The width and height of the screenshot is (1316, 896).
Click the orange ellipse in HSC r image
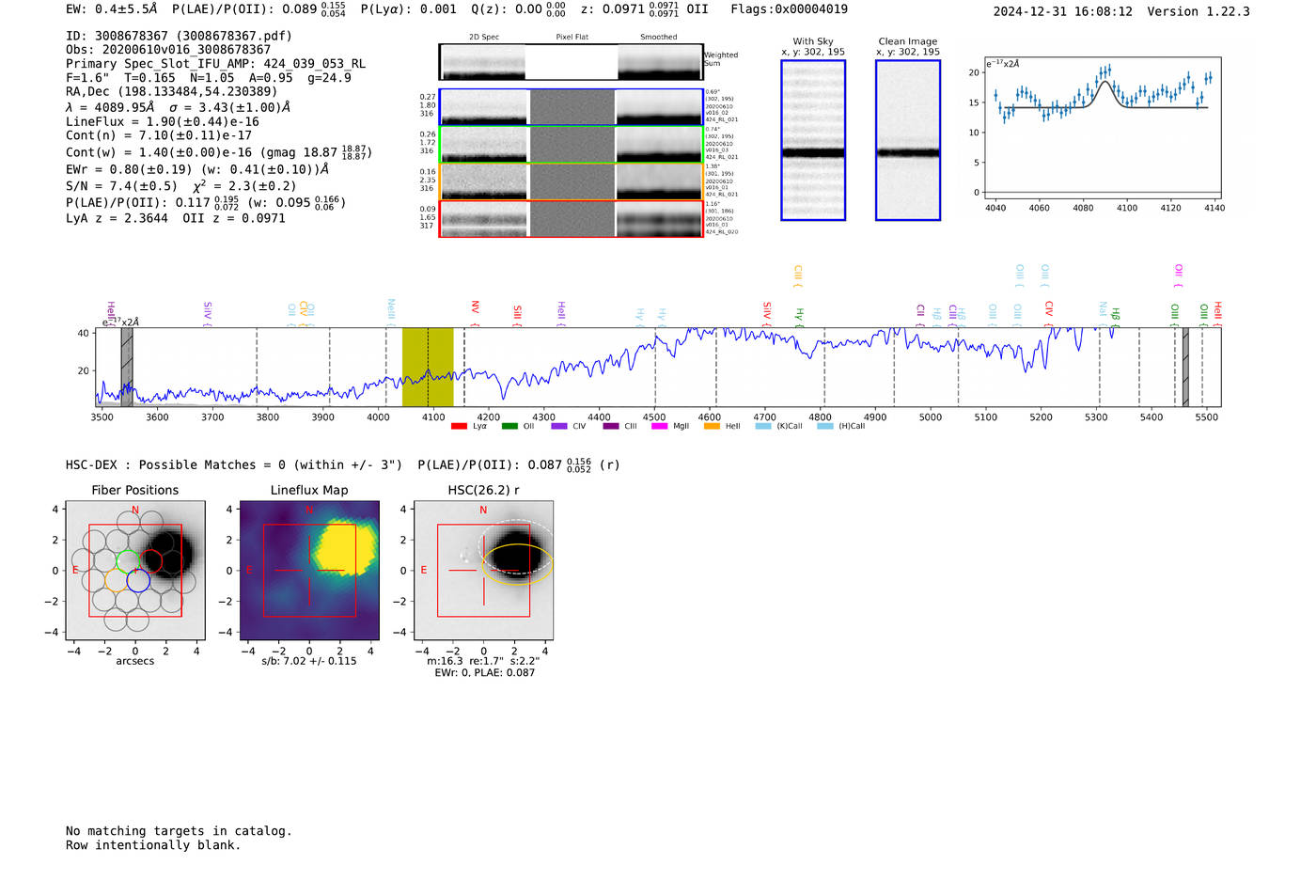coord(518,564)
